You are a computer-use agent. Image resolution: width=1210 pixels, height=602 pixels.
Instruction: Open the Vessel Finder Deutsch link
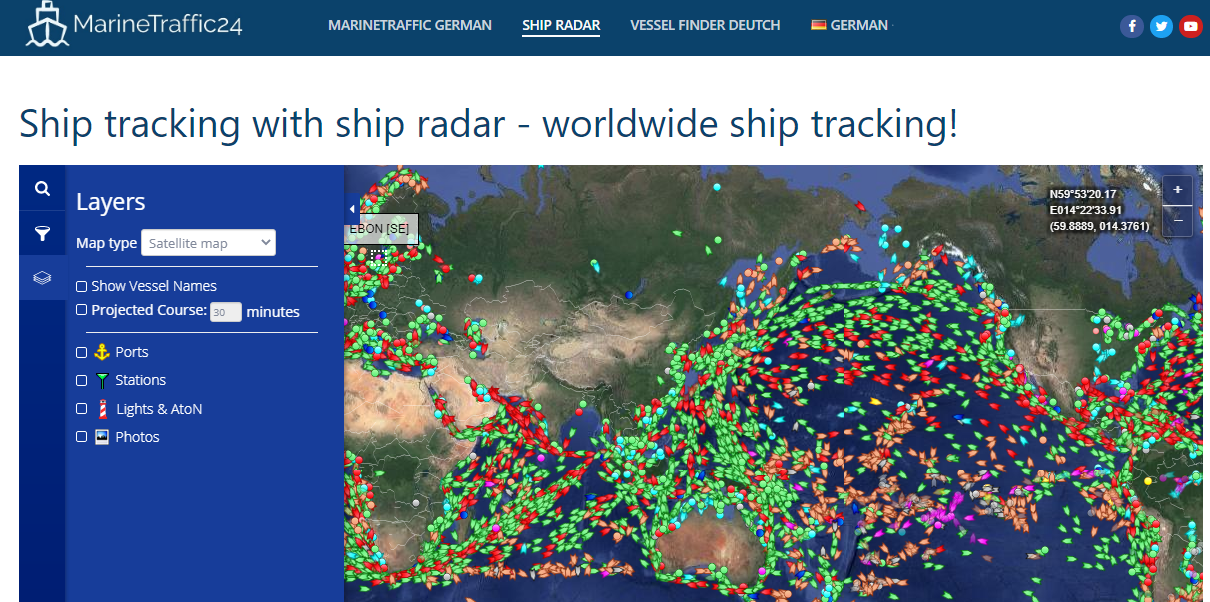tap(705, 25)
